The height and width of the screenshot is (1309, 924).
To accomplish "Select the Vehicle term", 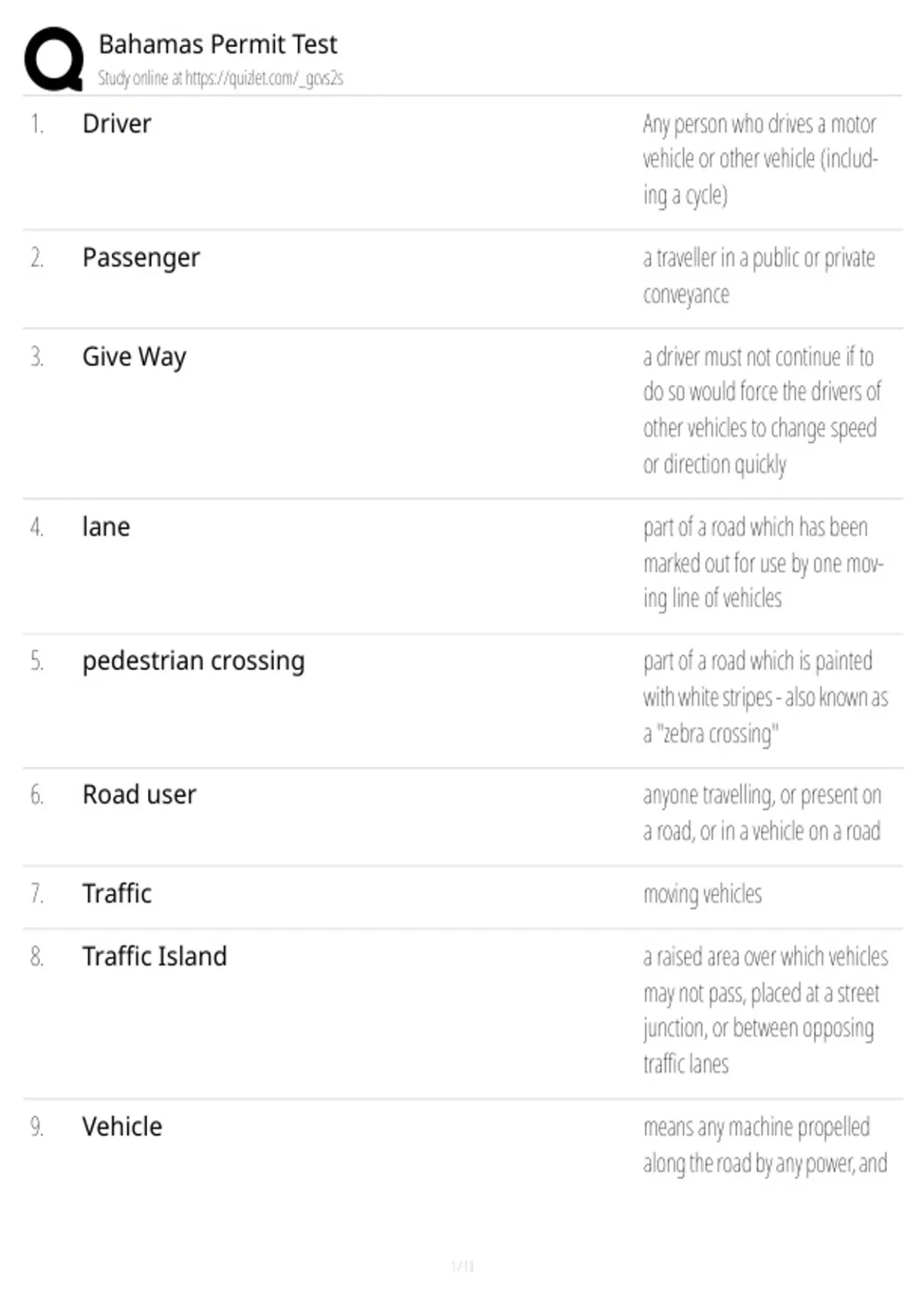I will (x=122, y=1127).
